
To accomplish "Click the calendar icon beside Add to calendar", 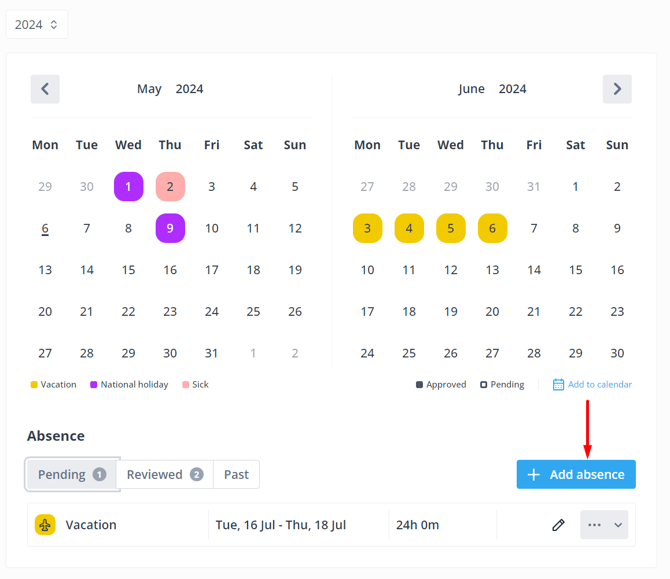I will coord(558,385).
